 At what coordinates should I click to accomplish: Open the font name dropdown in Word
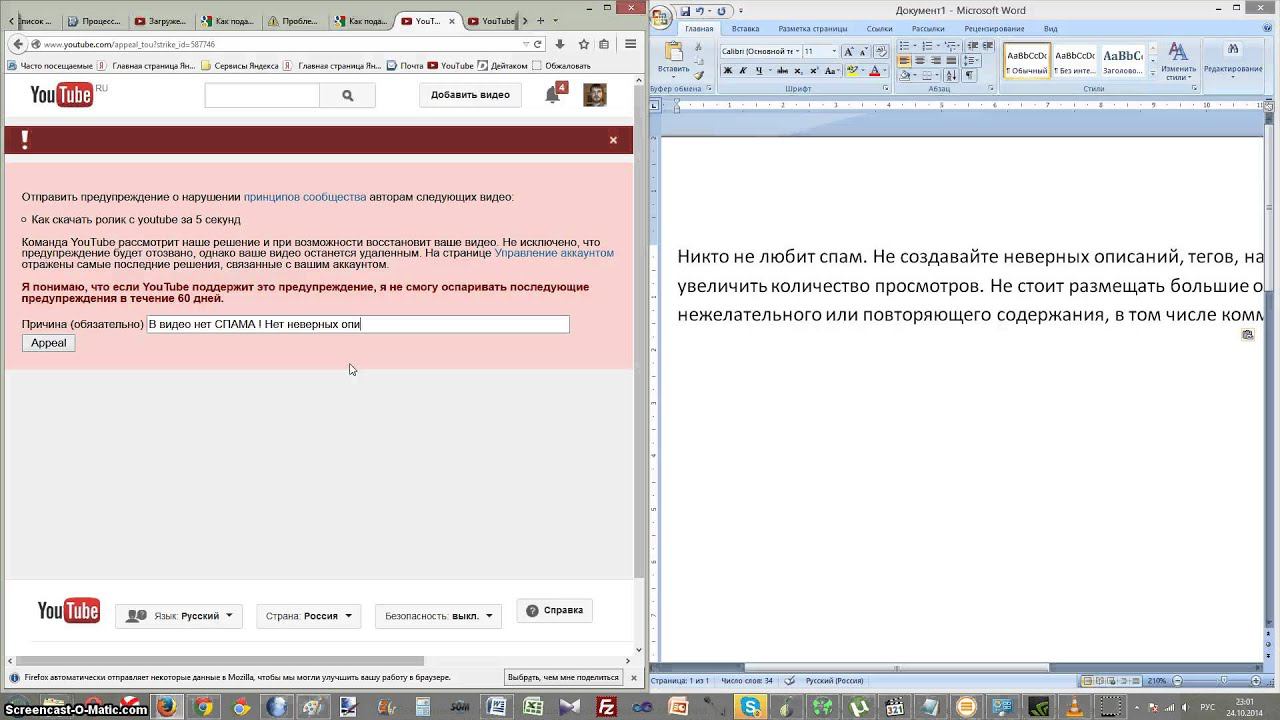797,51
